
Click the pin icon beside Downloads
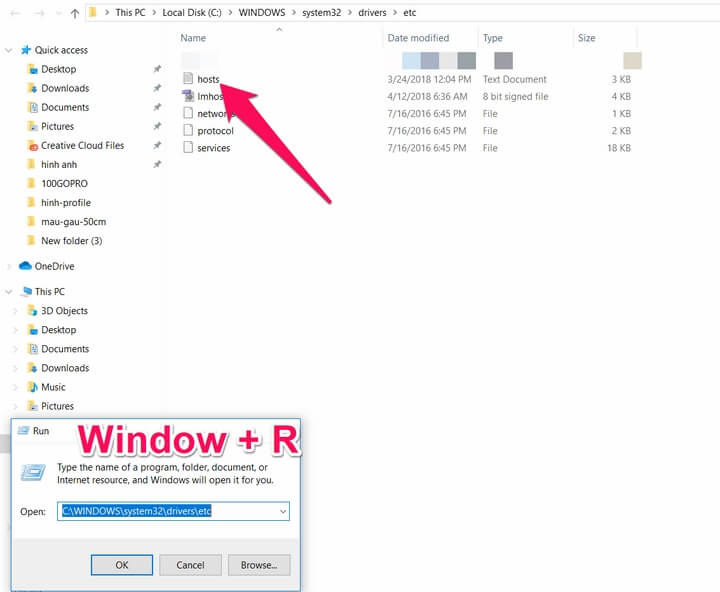pos(157,88)
